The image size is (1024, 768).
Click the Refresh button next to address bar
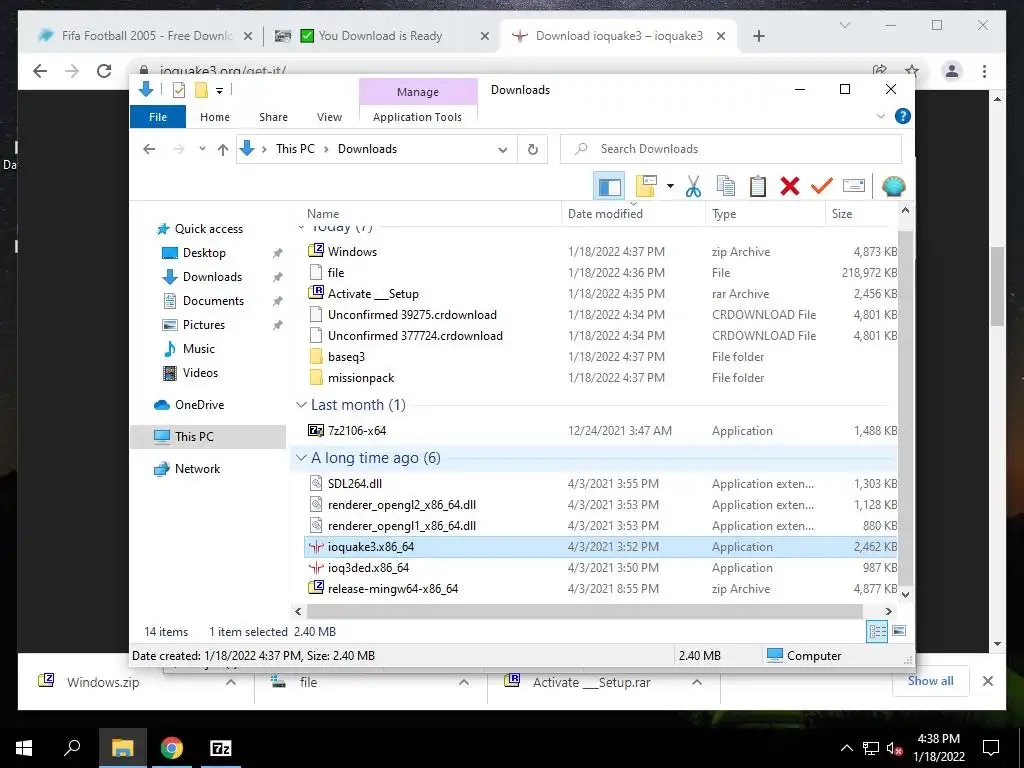pos(532,150)
